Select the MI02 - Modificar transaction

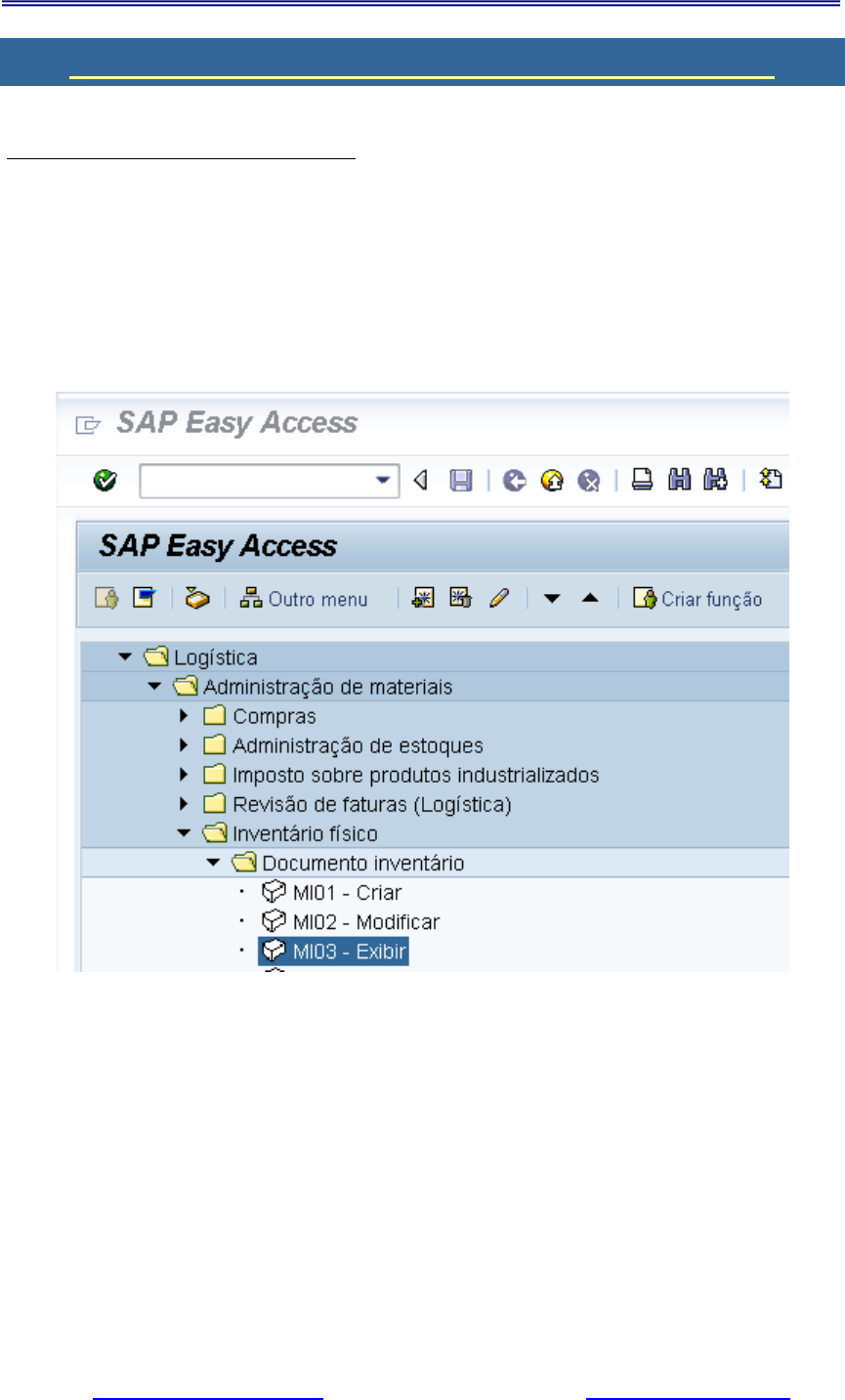tap(366, 921)
